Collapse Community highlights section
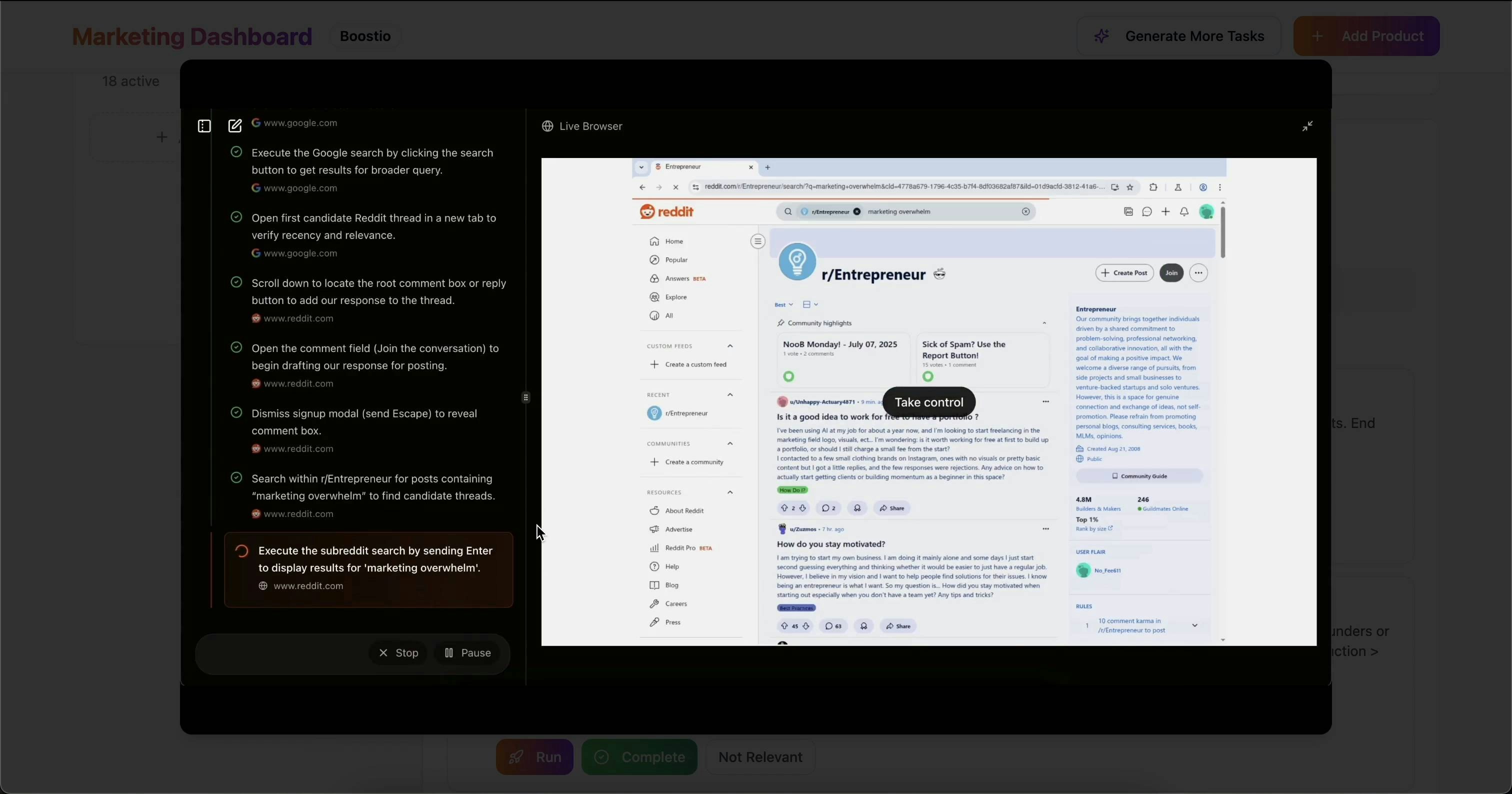This screenshot has width=1512, height=794. click(x=1044, y=323)
